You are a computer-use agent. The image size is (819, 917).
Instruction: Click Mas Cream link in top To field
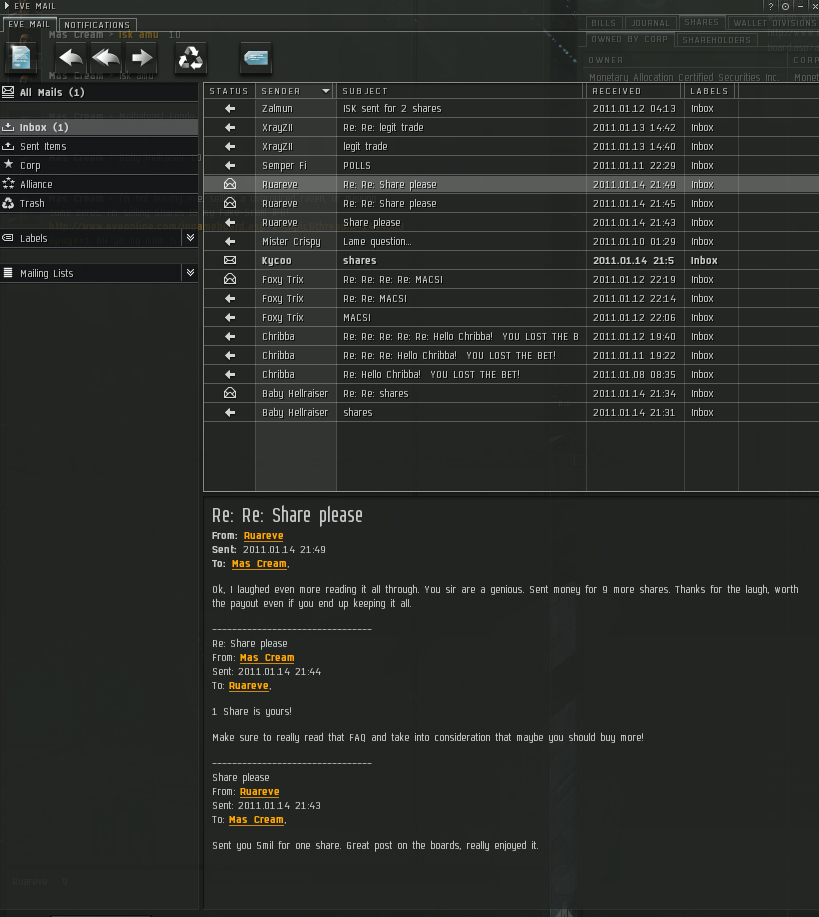pyautogui.click(x=259, y=564)
